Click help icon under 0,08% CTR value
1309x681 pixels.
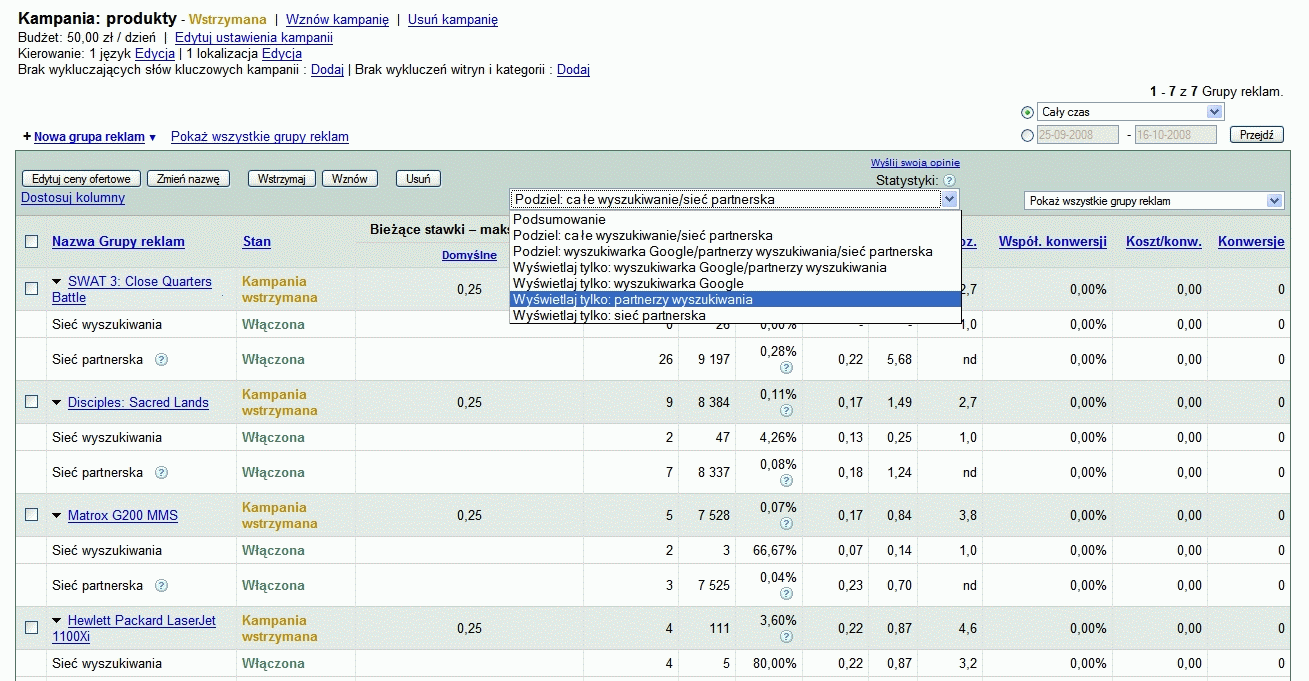click(786, 480)
